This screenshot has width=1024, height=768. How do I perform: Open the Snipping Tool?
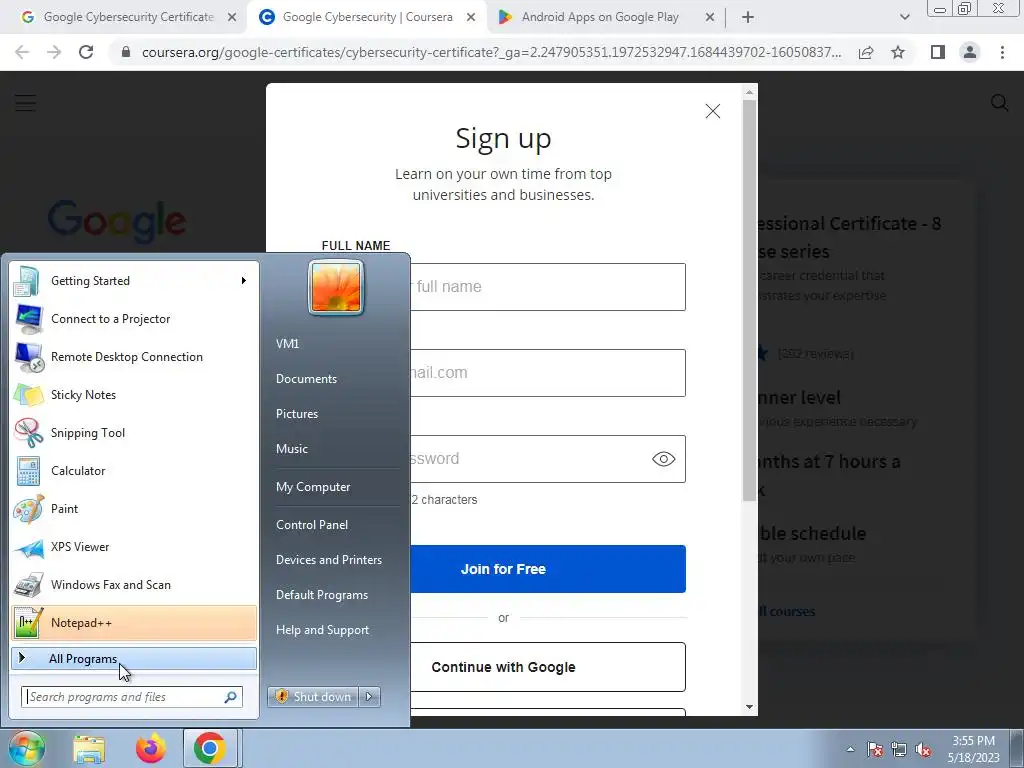pyautogui.click(x=134, y=432)
